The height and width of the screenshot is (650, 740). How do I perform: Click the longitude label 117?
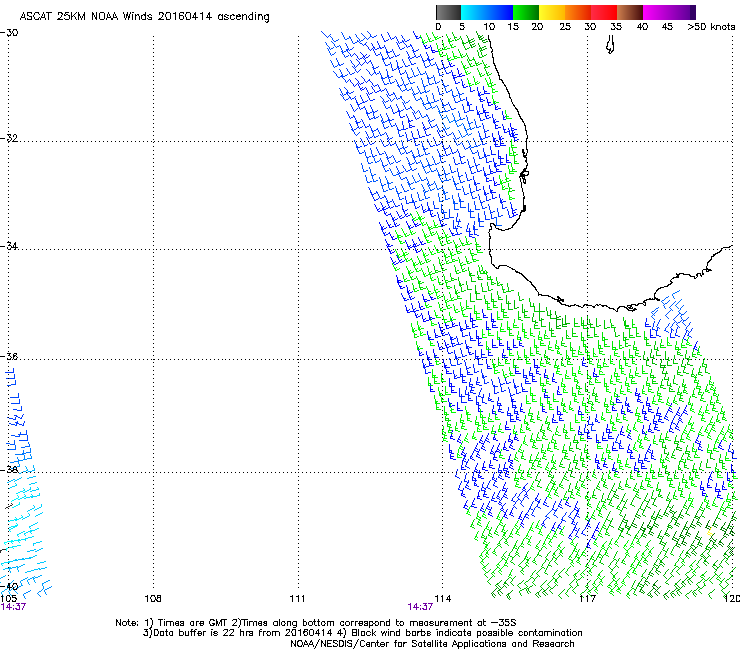coord(587,599)
